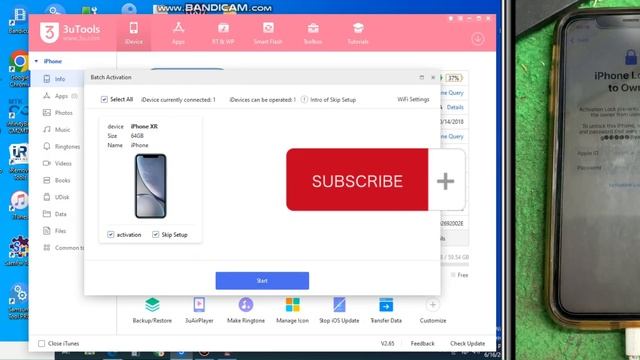Screen dimensions: 640x360
Task: Toggle the Close iTunes checkbox
Action: click(x=42, y=344)
